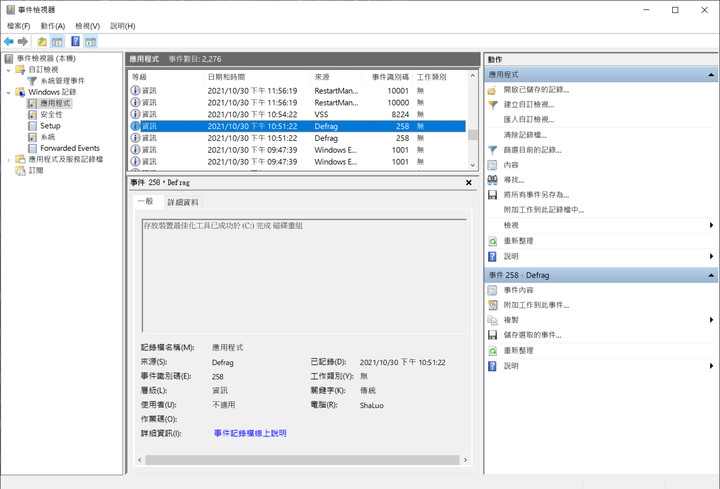The width and height of the screenshot is (720, 489).
Task: Click 開啟已儲存的記錄 action
Action: click(536, 90)
